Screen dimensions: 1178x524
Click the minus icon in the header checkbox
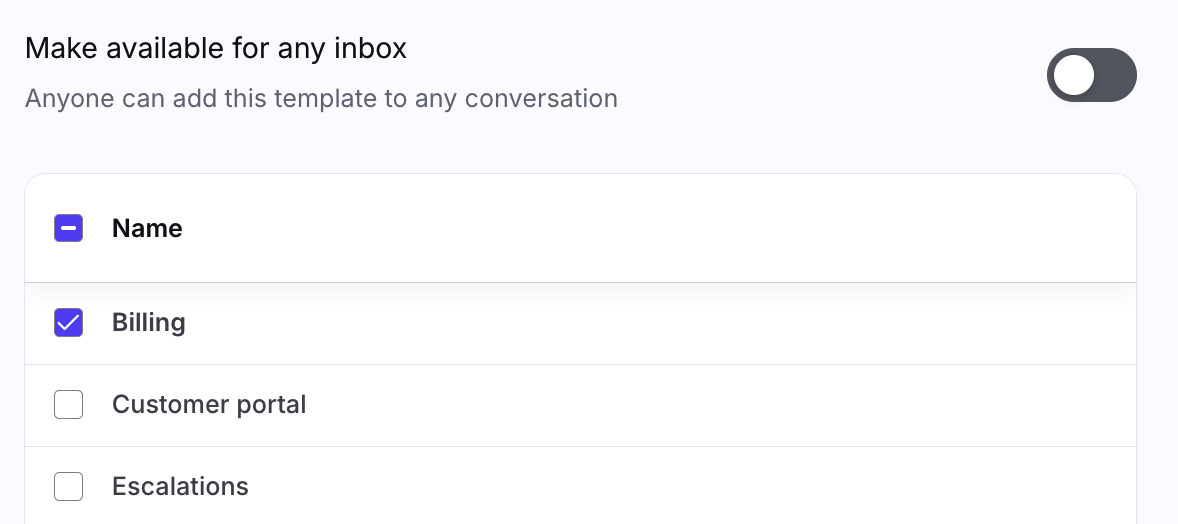click(68, 229)
